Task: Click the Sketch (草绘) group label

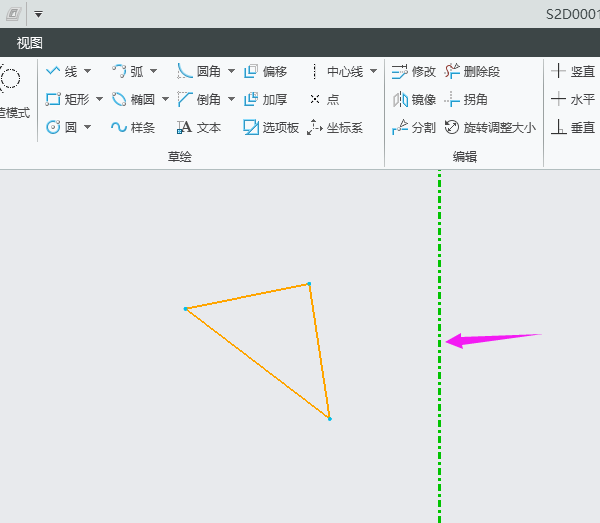Action: [179, 156]
